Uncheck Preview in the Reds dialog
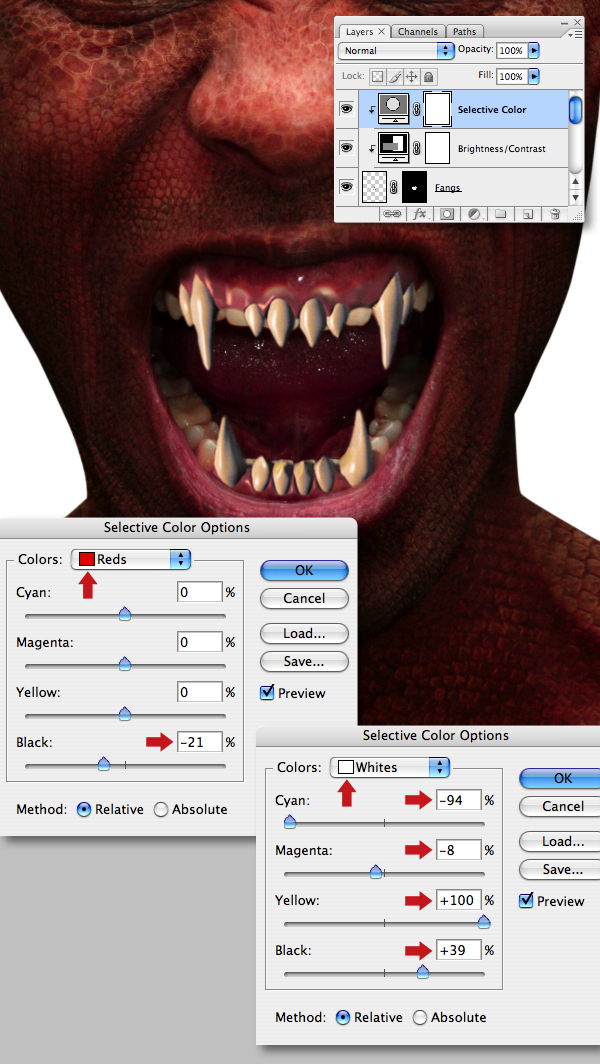Screen dimensions: 600x1064 point(267,693)
